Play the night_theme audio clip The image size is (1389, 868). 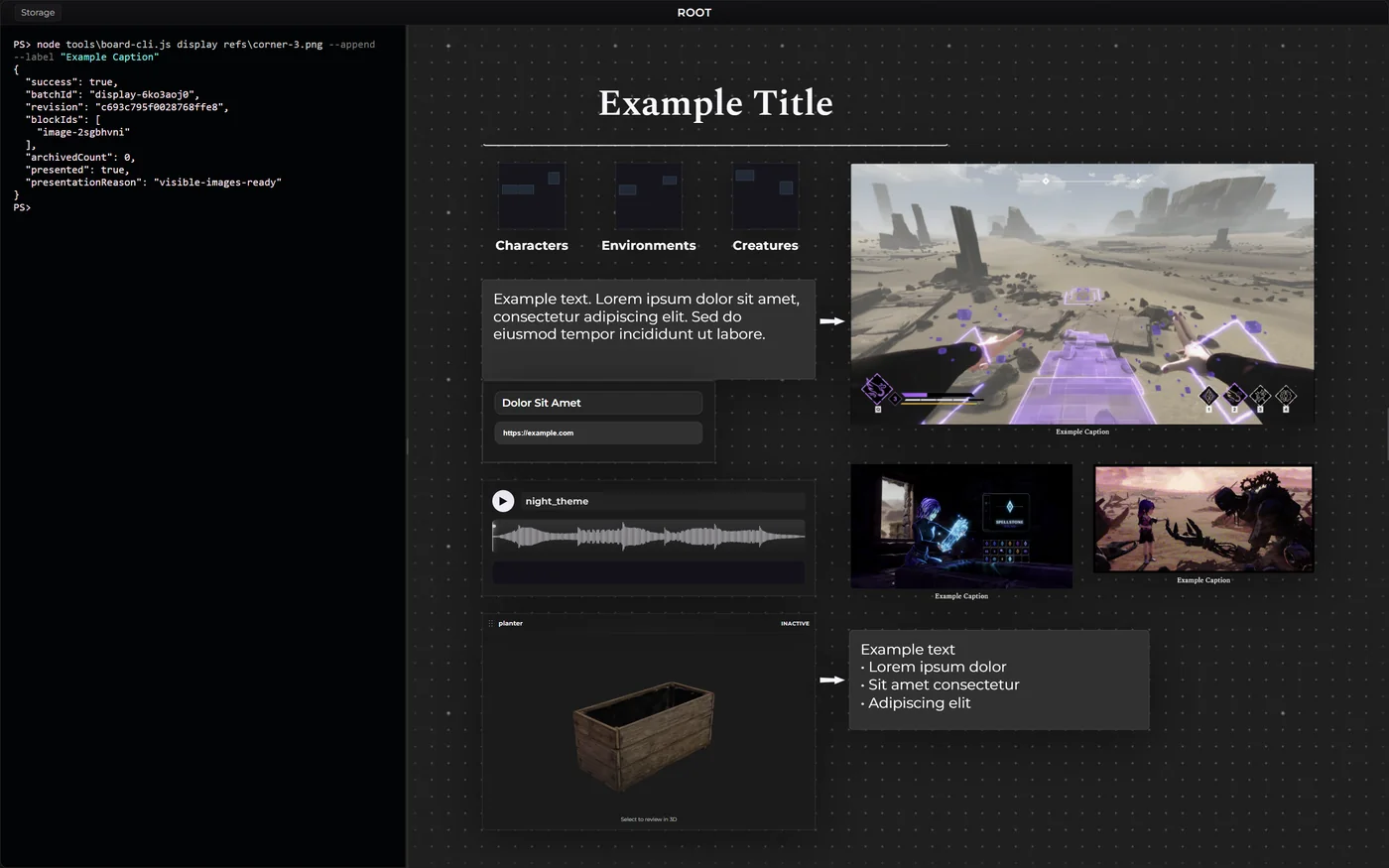tap(503, 501)
